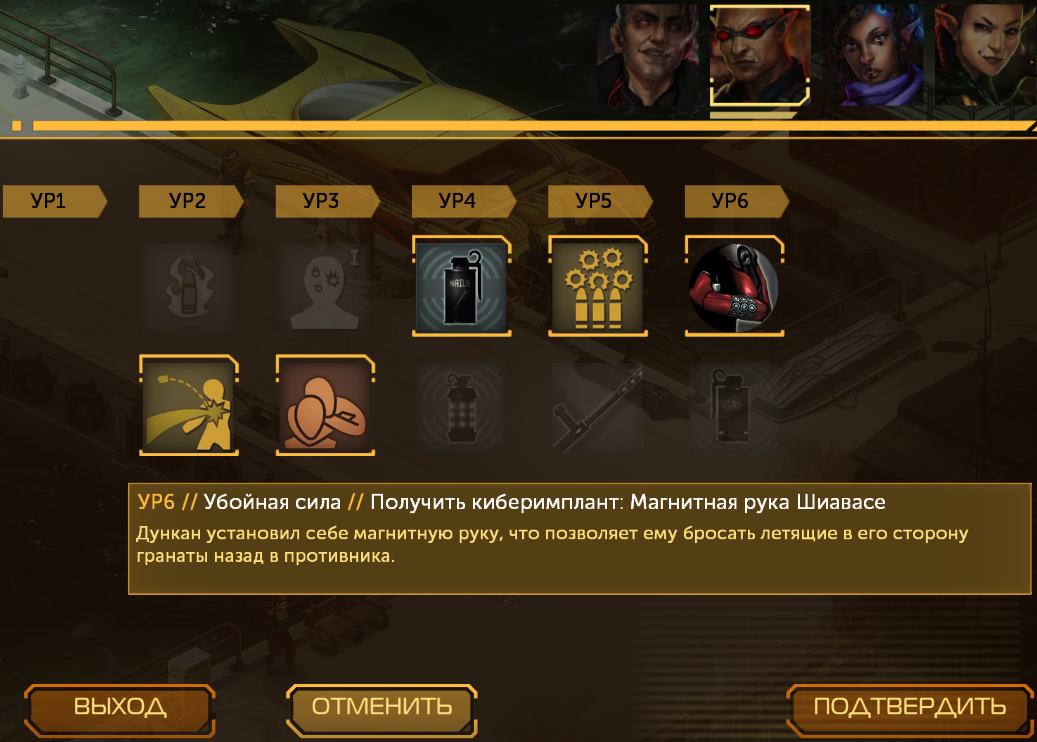Switch to the УР6 level tab
The width and height of the screenshot is (1037, 742).
736,201
